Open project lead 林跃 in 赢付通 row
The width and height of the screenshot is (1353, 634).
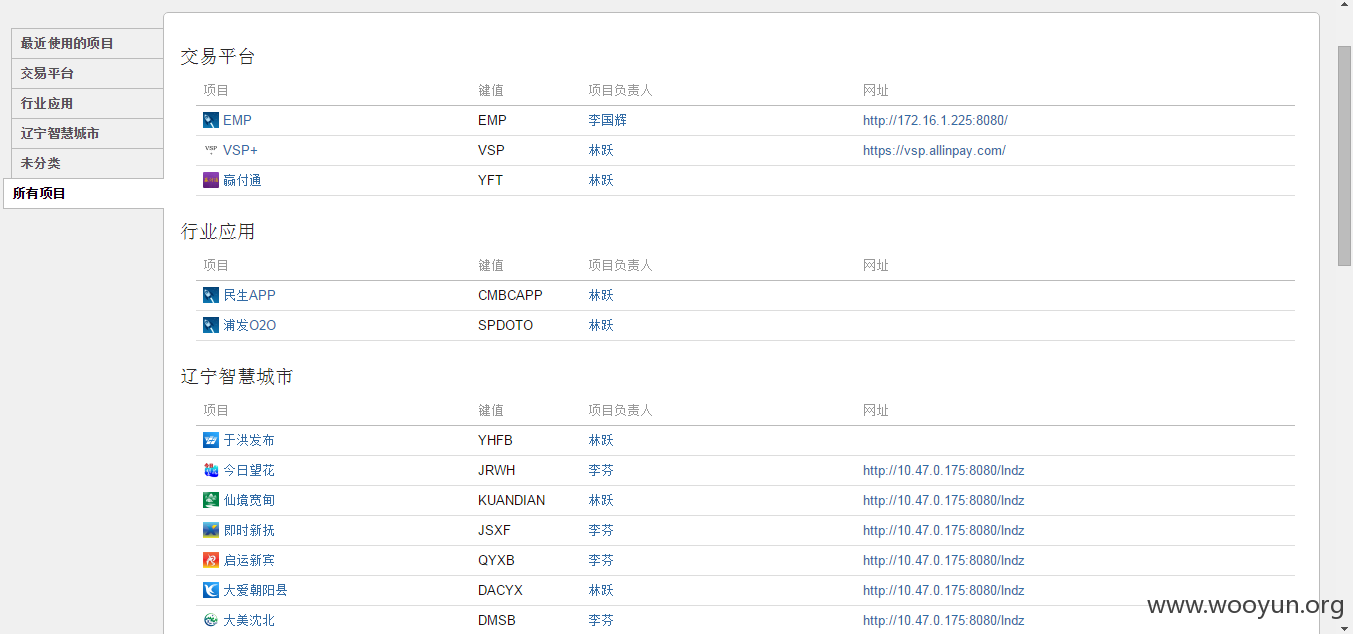(601, 180)
